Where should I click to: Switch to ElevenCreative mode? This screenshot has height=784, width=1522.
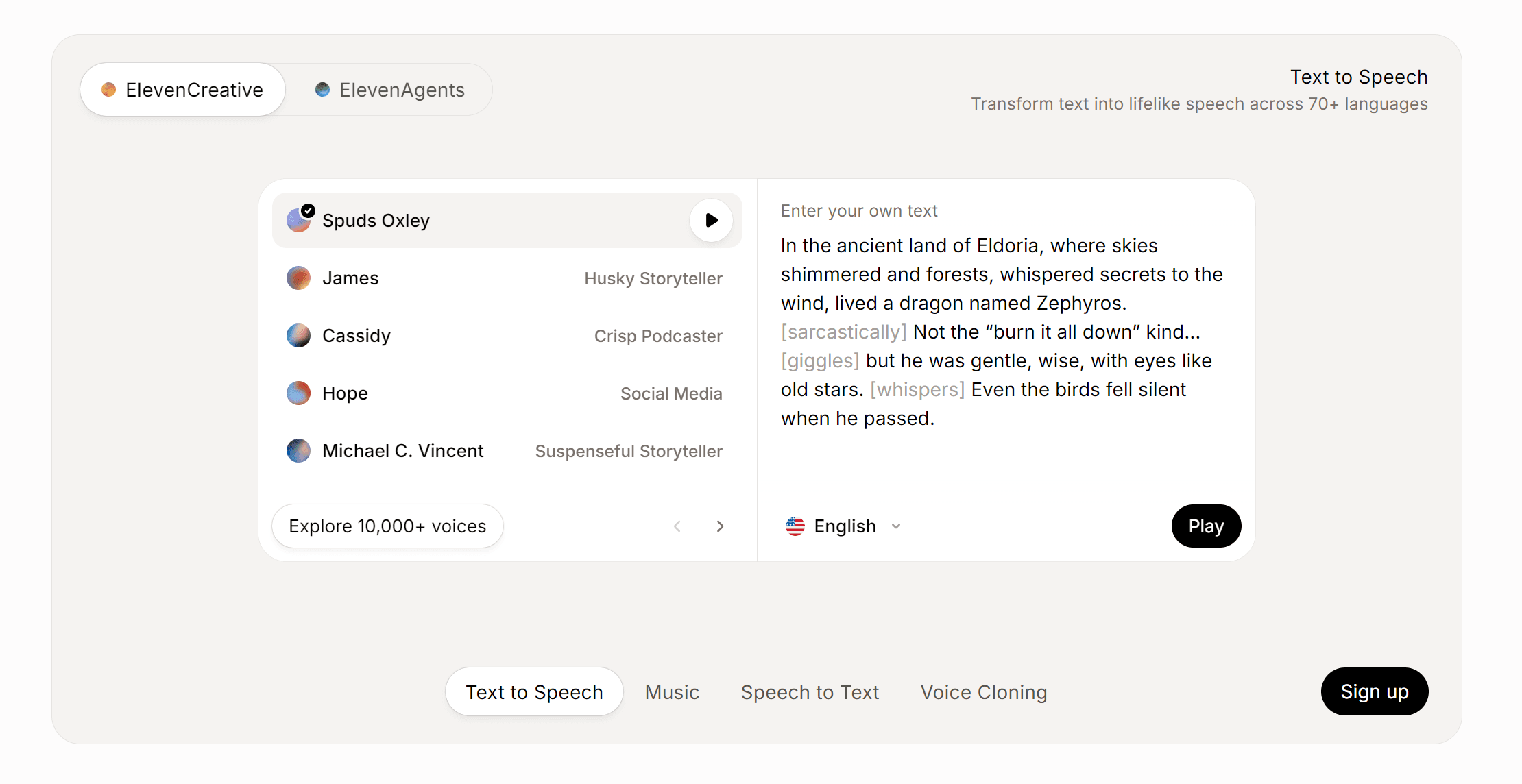pyautogui.click(x=182, y=90)
